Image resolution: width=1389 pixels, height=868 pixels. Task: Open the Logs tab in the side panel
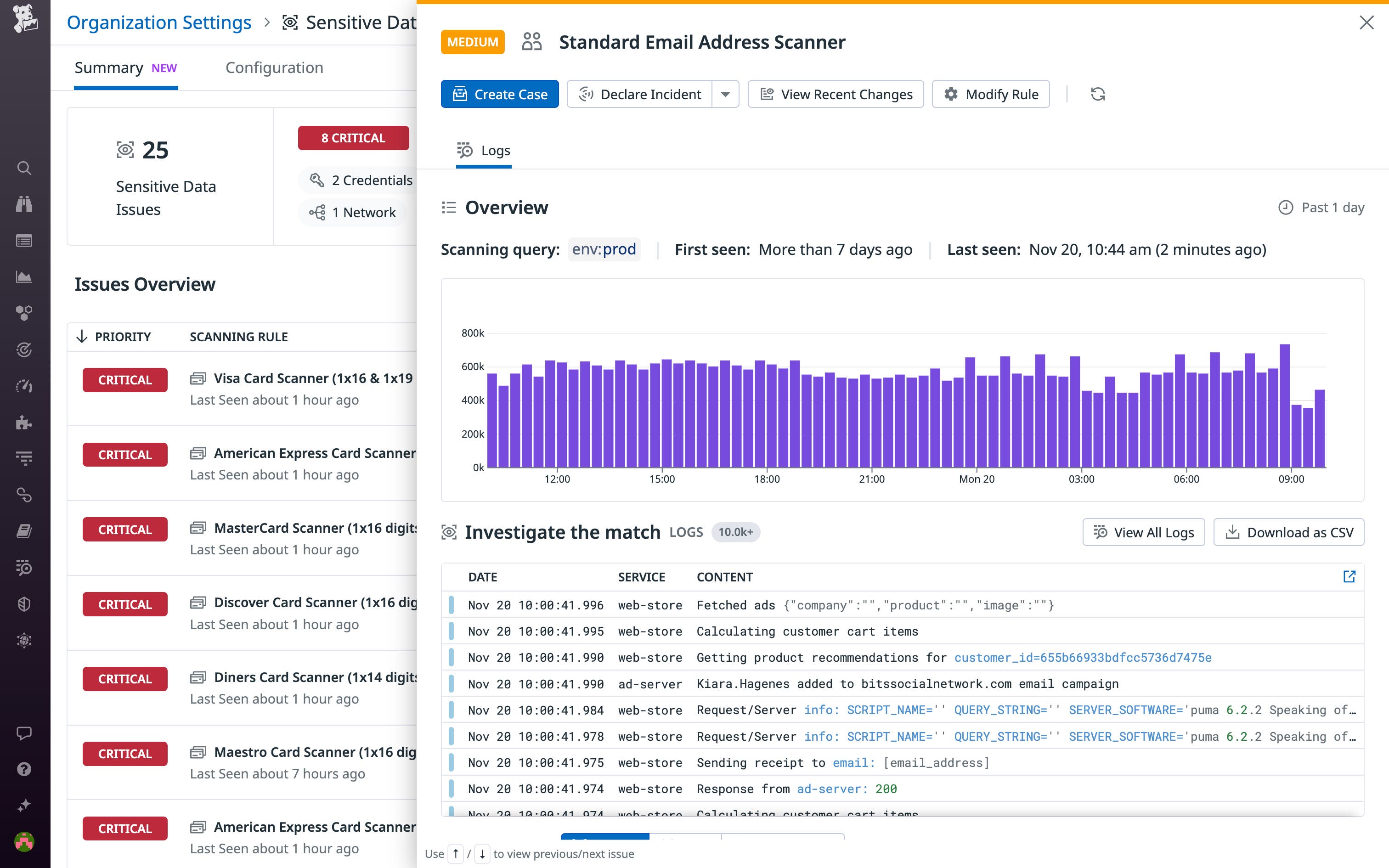(x=484, y=151)
